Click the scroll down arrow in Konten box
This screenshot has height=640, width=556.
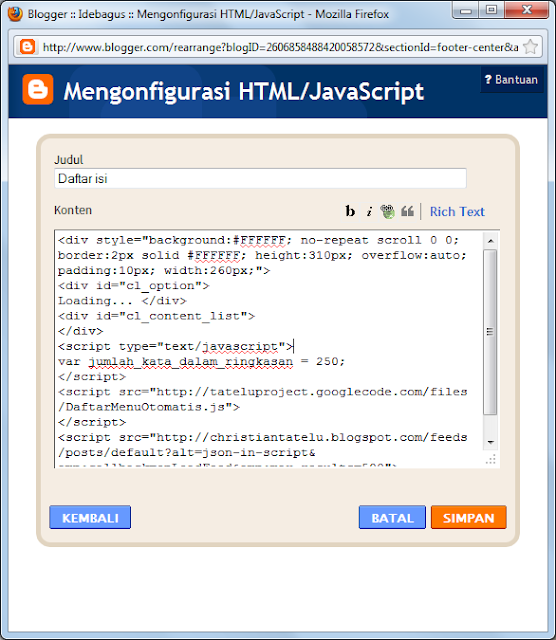pos(490,442)
